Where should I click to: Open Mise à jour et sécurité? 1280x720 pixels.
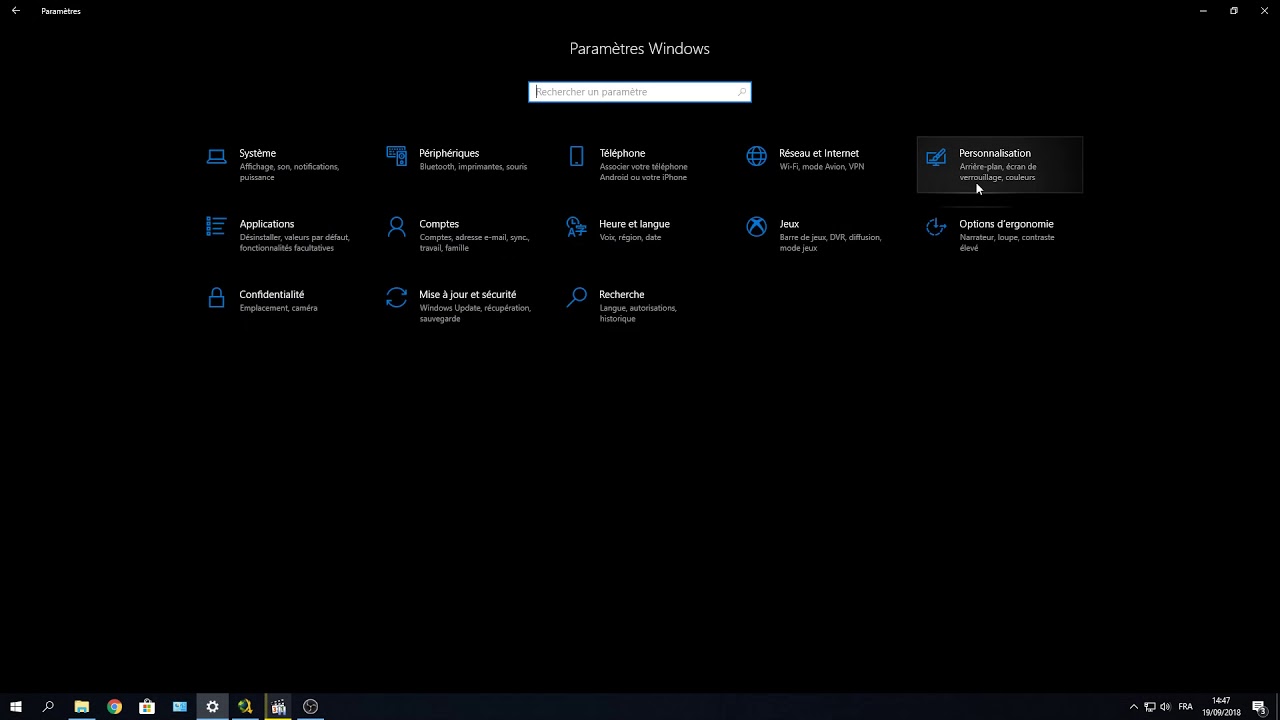[461, 306]
